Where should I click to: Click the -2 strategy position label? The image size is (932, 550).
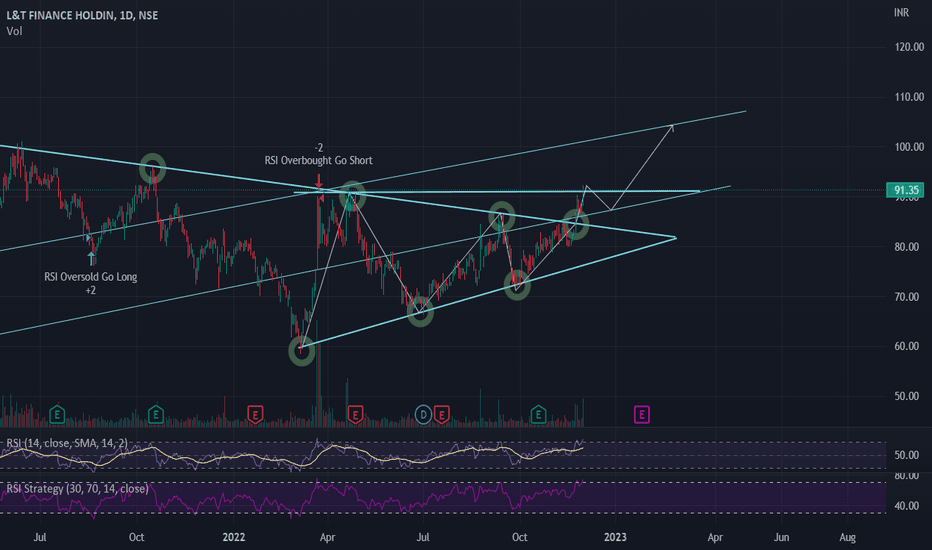pyautogui.click(x=319, y=147)
